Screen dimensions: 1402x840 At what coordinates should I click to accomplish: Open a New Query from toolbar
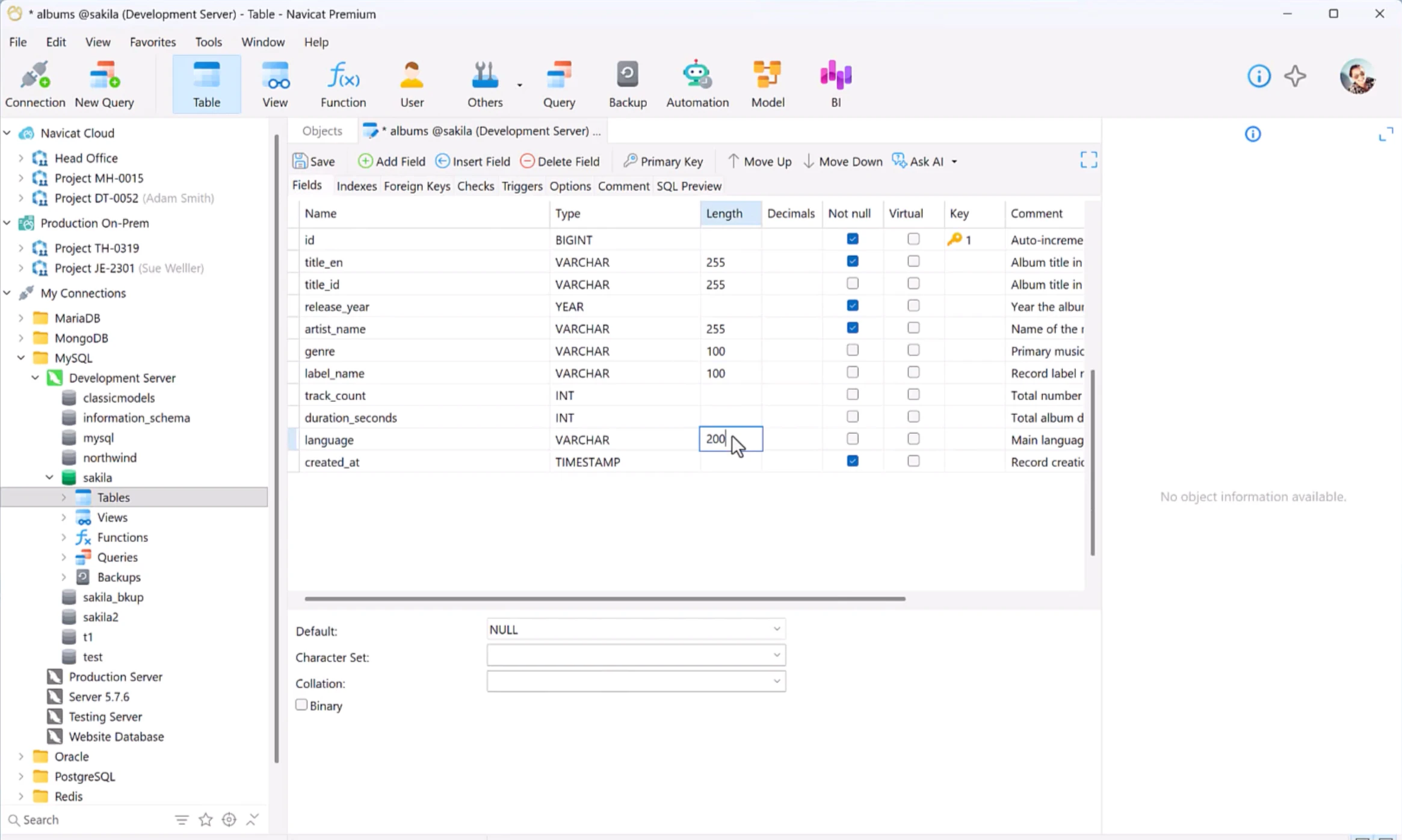(104, 84)
